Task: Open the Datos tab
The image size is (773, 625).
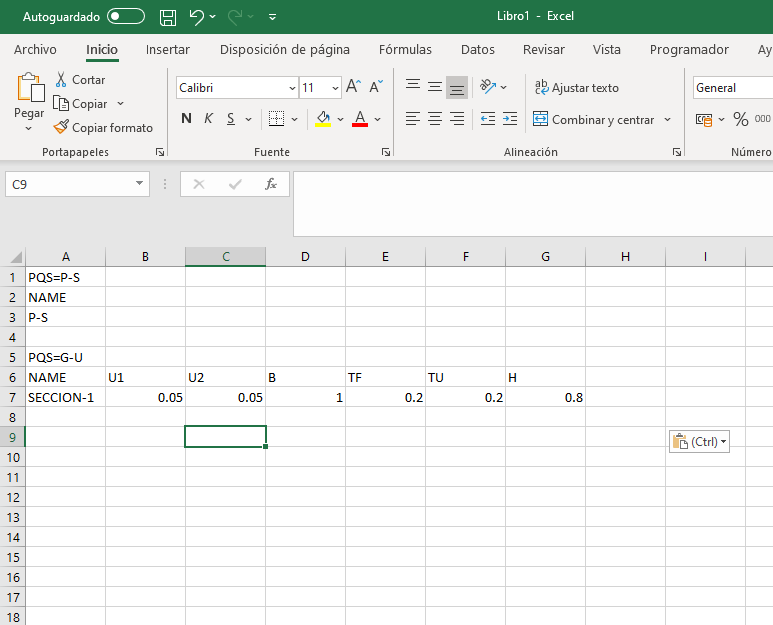Action: tap(478, 50)
